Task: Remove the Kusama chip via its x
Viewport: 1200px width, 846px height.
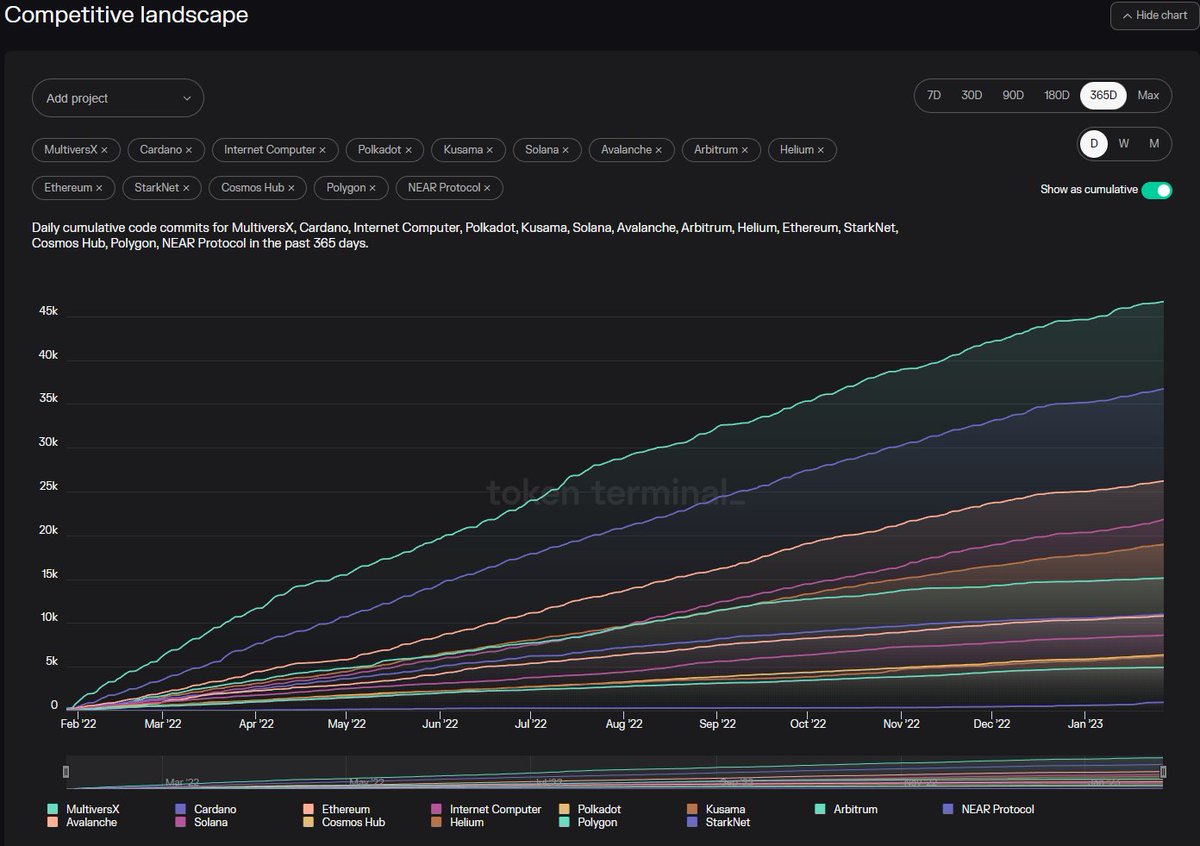Action: (490, 150)
